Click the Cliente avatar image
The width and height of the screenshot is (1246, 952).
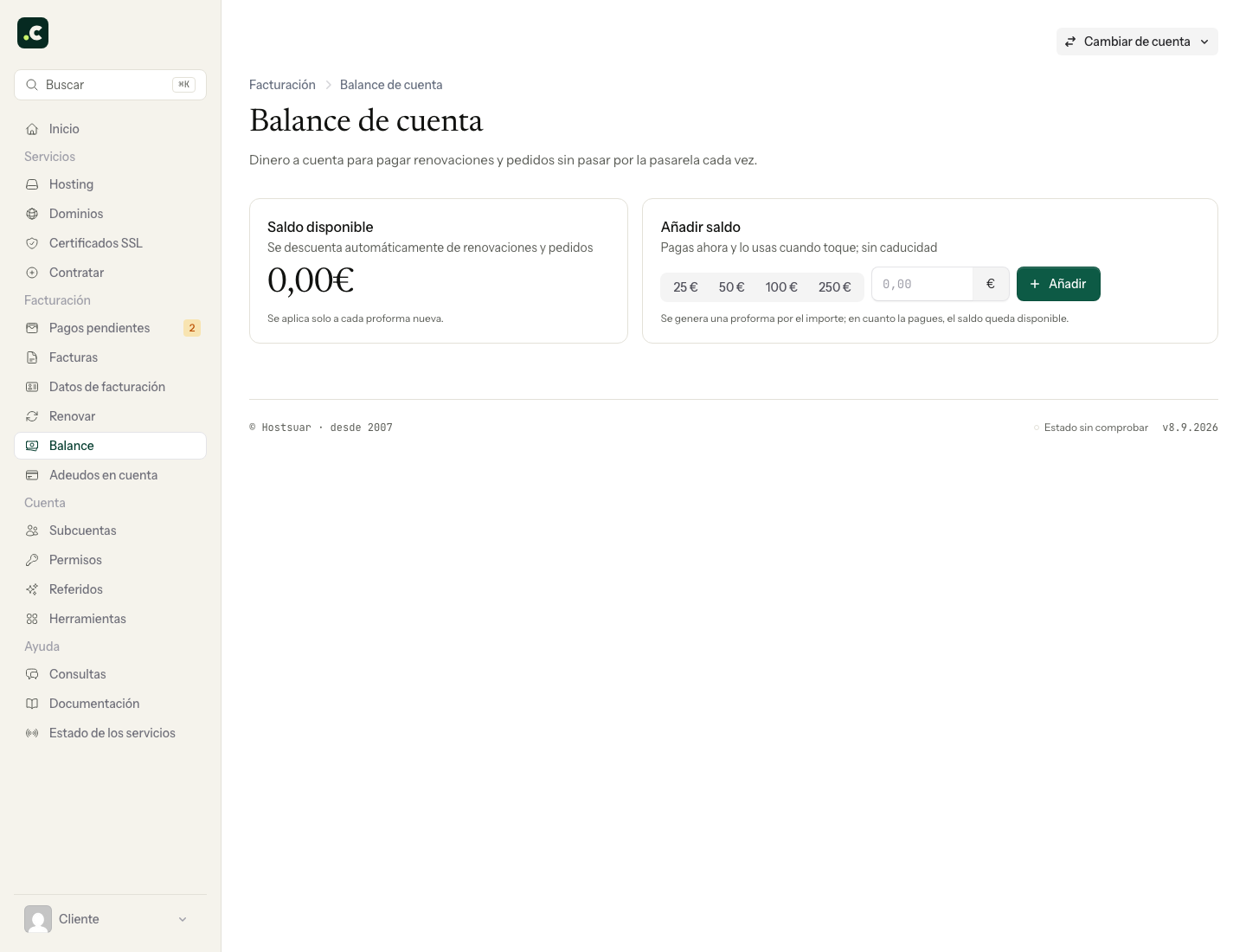38,919
